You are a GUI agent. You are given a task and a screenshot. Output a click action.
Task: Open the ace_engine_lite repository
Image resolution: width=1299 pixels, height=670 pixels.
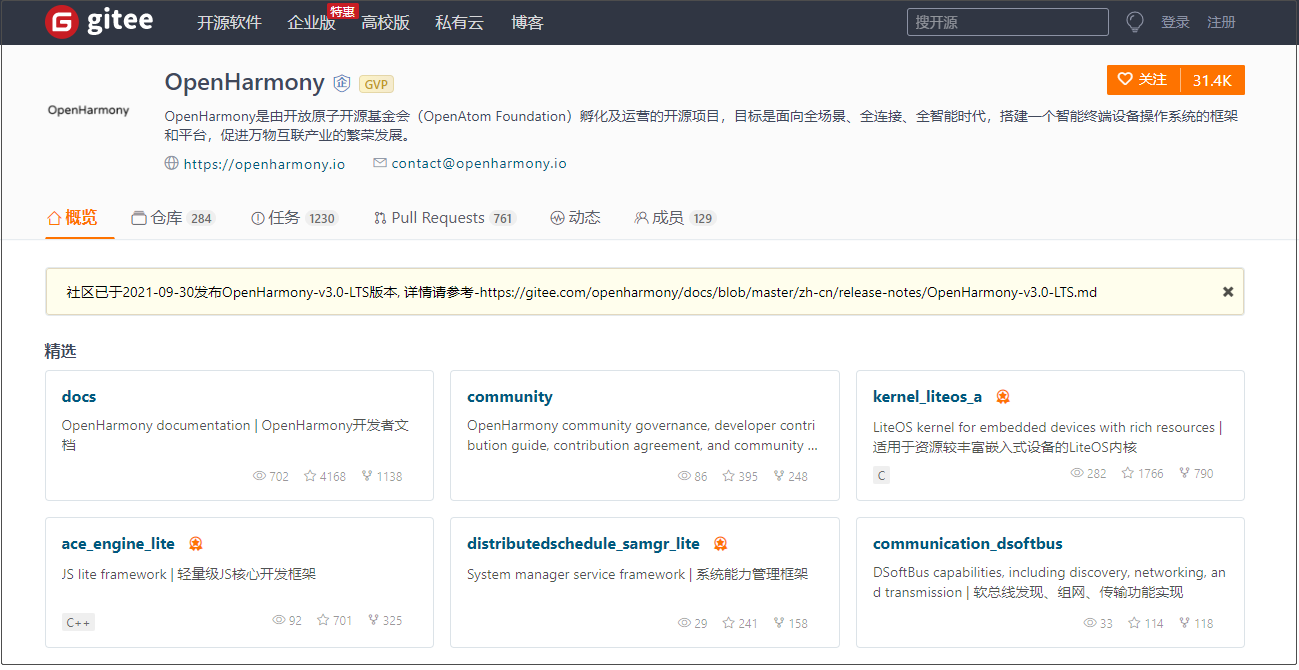coord(118,544)
